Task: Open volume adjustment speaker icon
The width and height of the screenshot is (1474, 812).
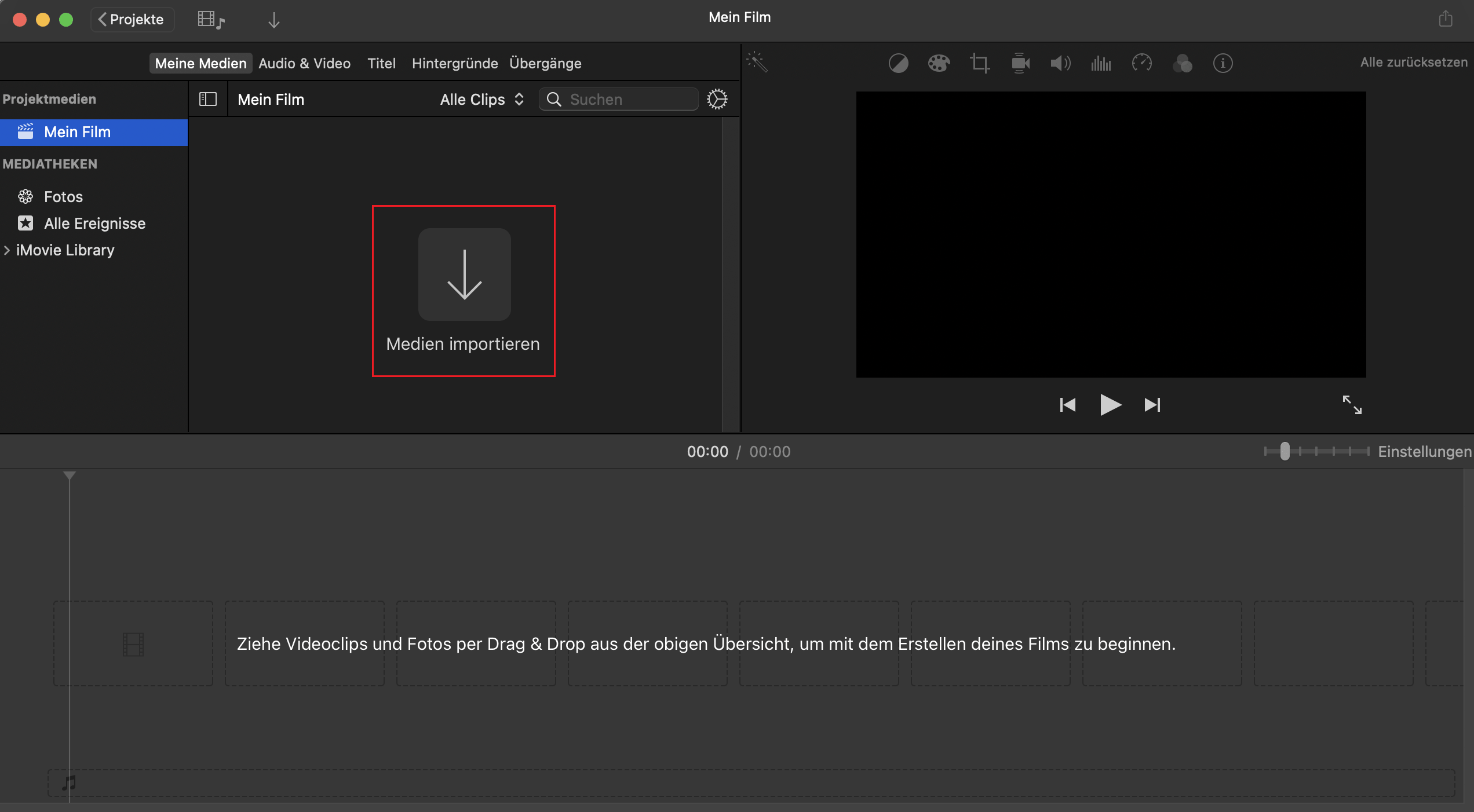Action: [x=1060, y=63]
